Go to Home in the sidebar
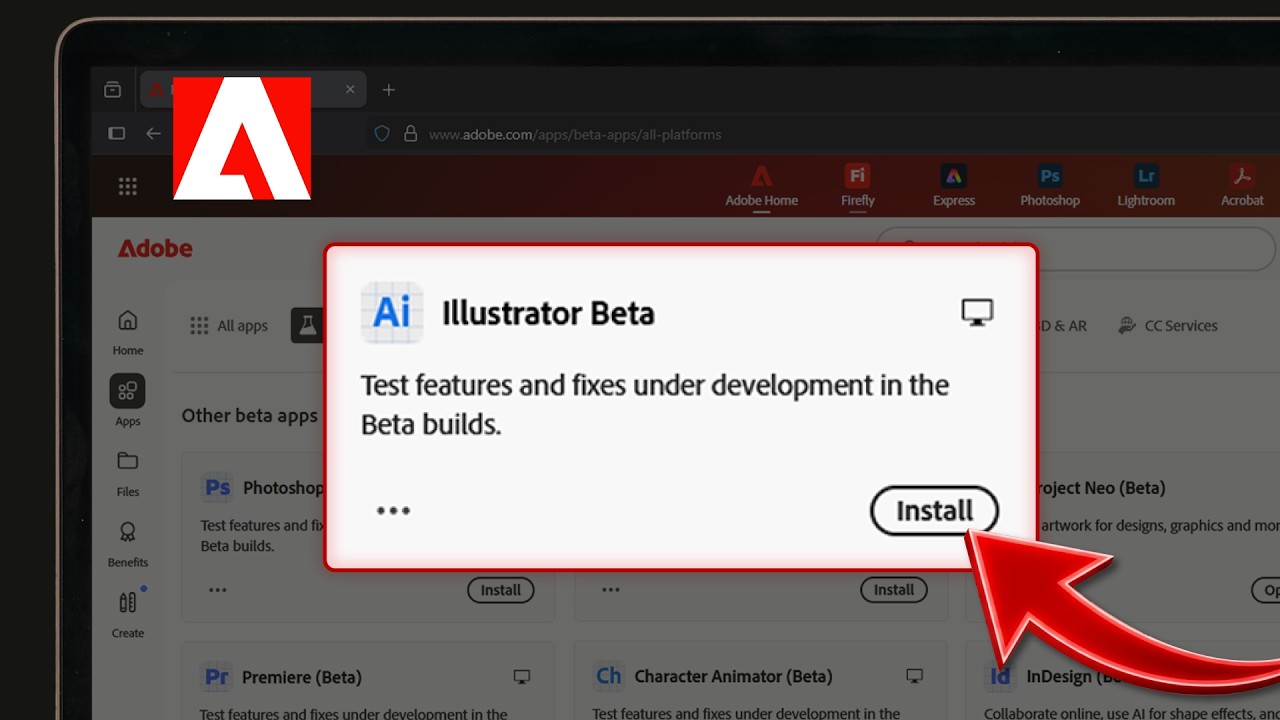1280x720 pixels. pyautogui.click(x=127, y=333)
